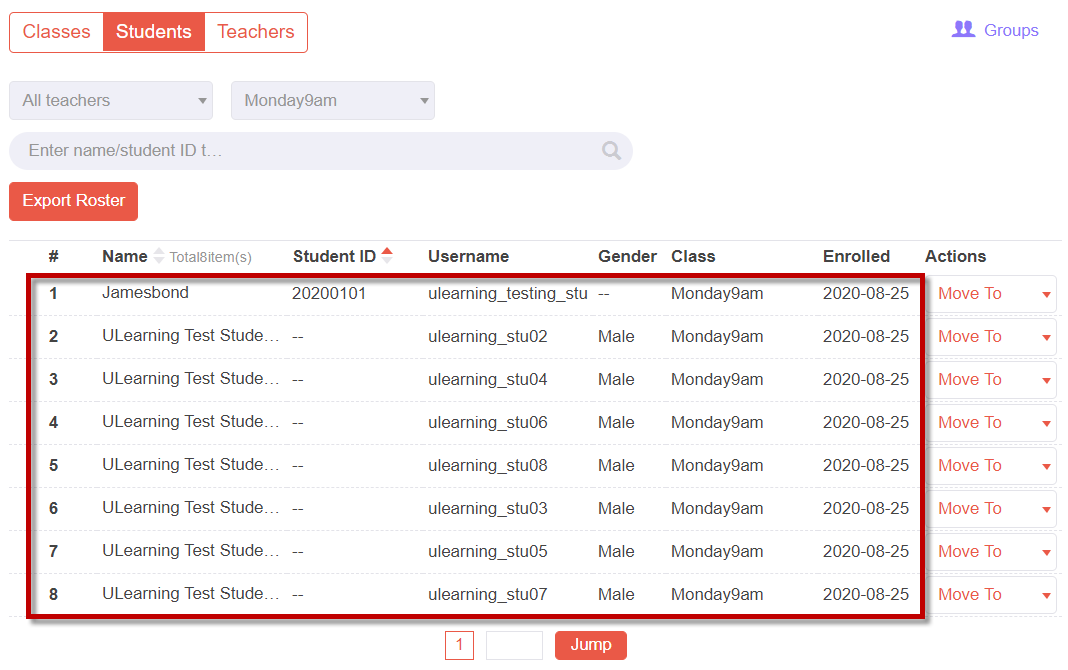Click the Export Roster button
This screenshot has width=1068, height=670.
pos(74,201)
